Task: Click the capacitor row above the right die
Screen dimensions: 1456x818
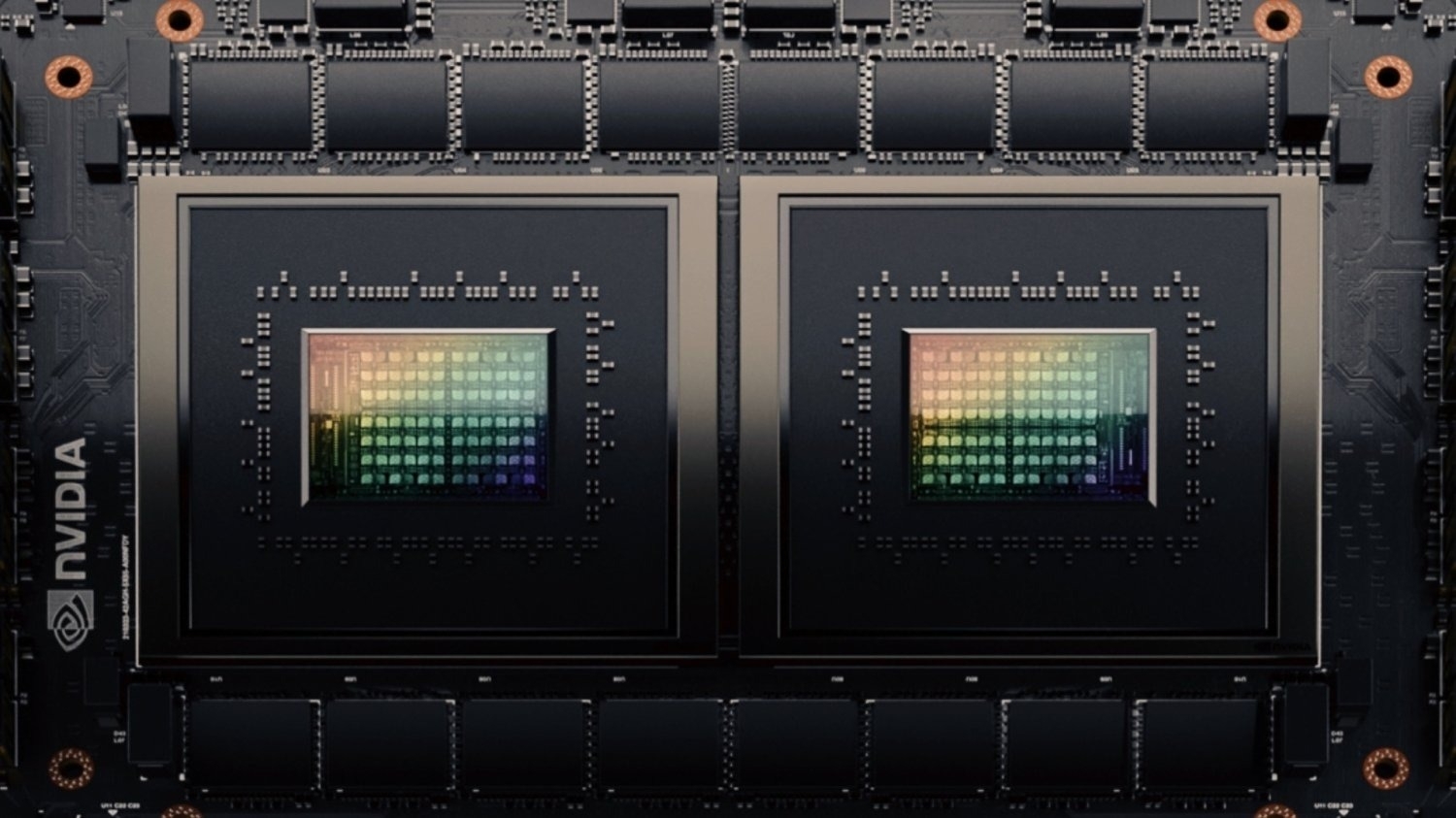Action: [1029, 289]
